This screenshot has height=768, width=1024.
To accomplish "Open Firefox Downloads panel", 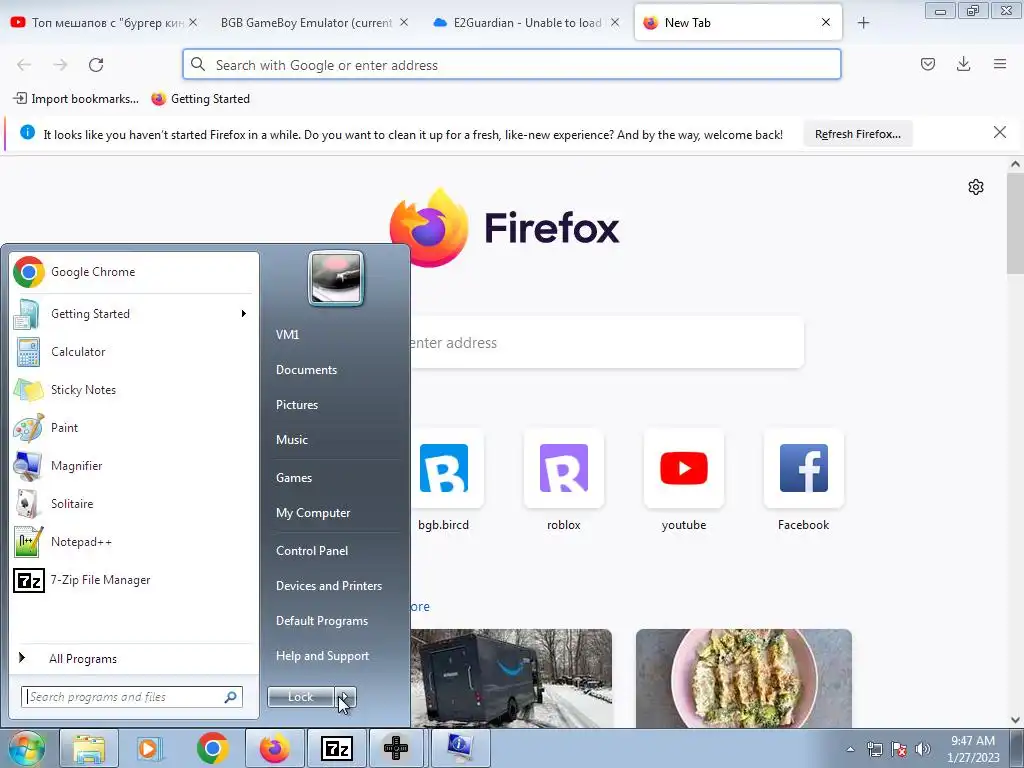I will tap(963, 64).
